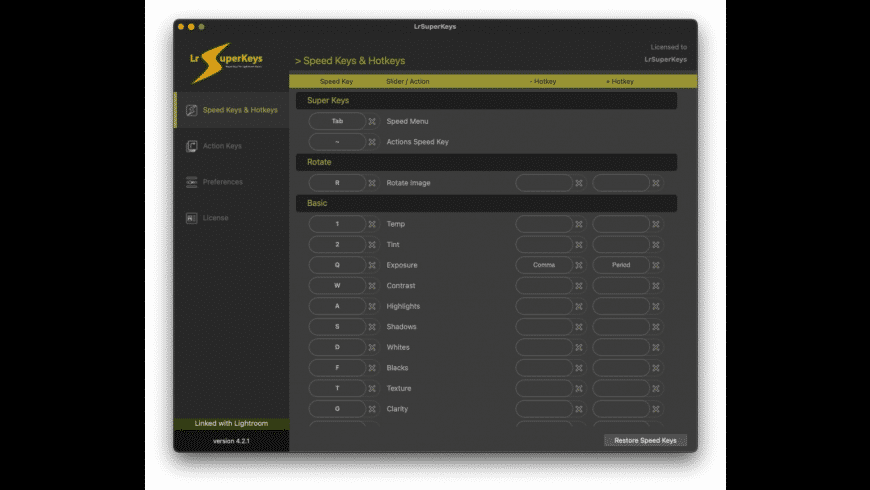Viewport: 870px width, 490px height.
Task: Select the Temp speed key field 1
Action: point(337,224)
